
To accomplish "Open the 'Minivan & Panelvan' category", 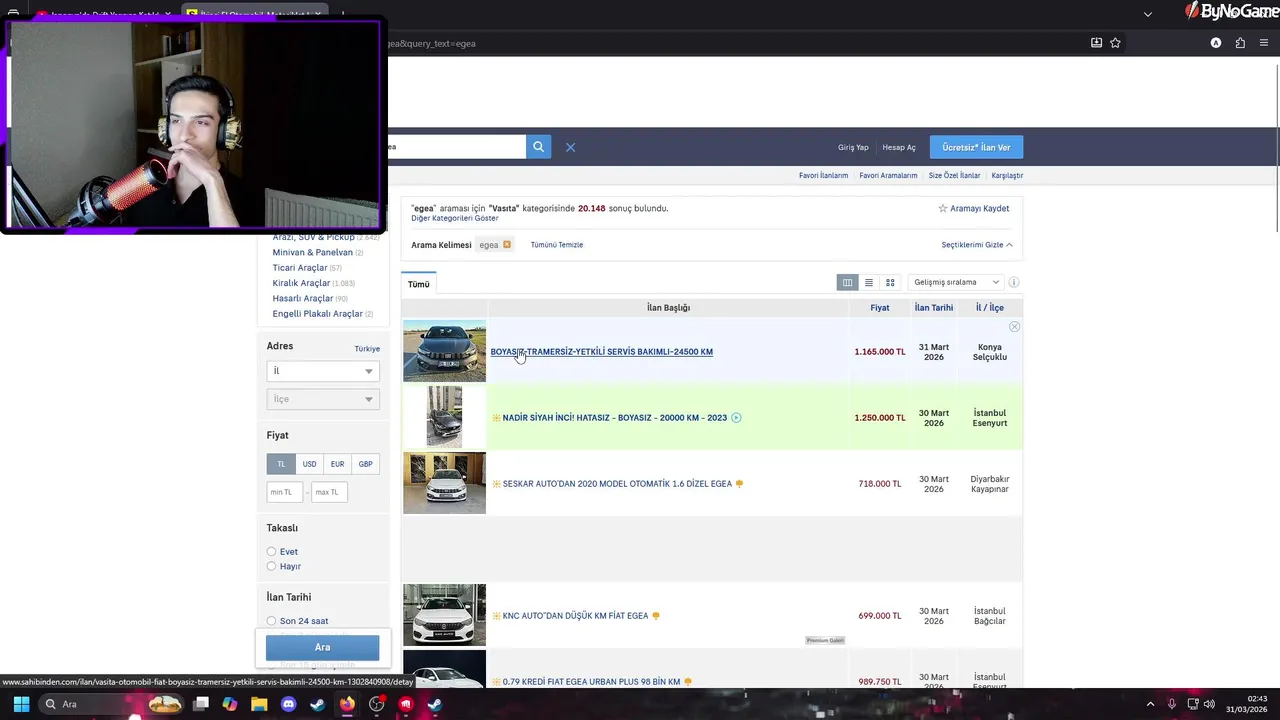I will tap(313, 252).
